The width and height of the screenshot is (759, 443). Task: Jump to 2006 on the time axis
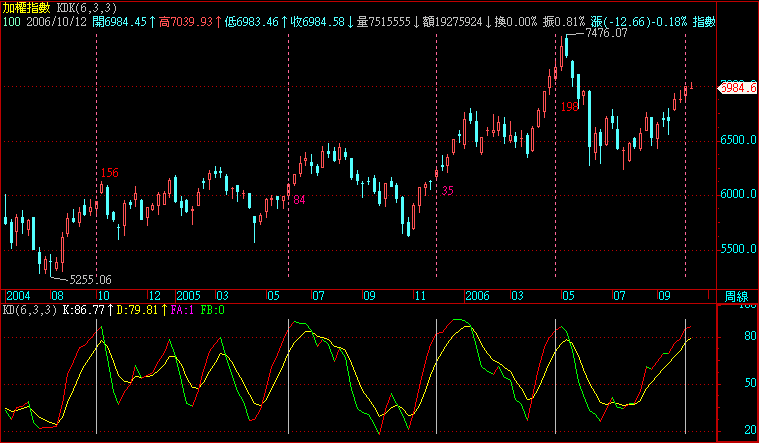[478, 297]
